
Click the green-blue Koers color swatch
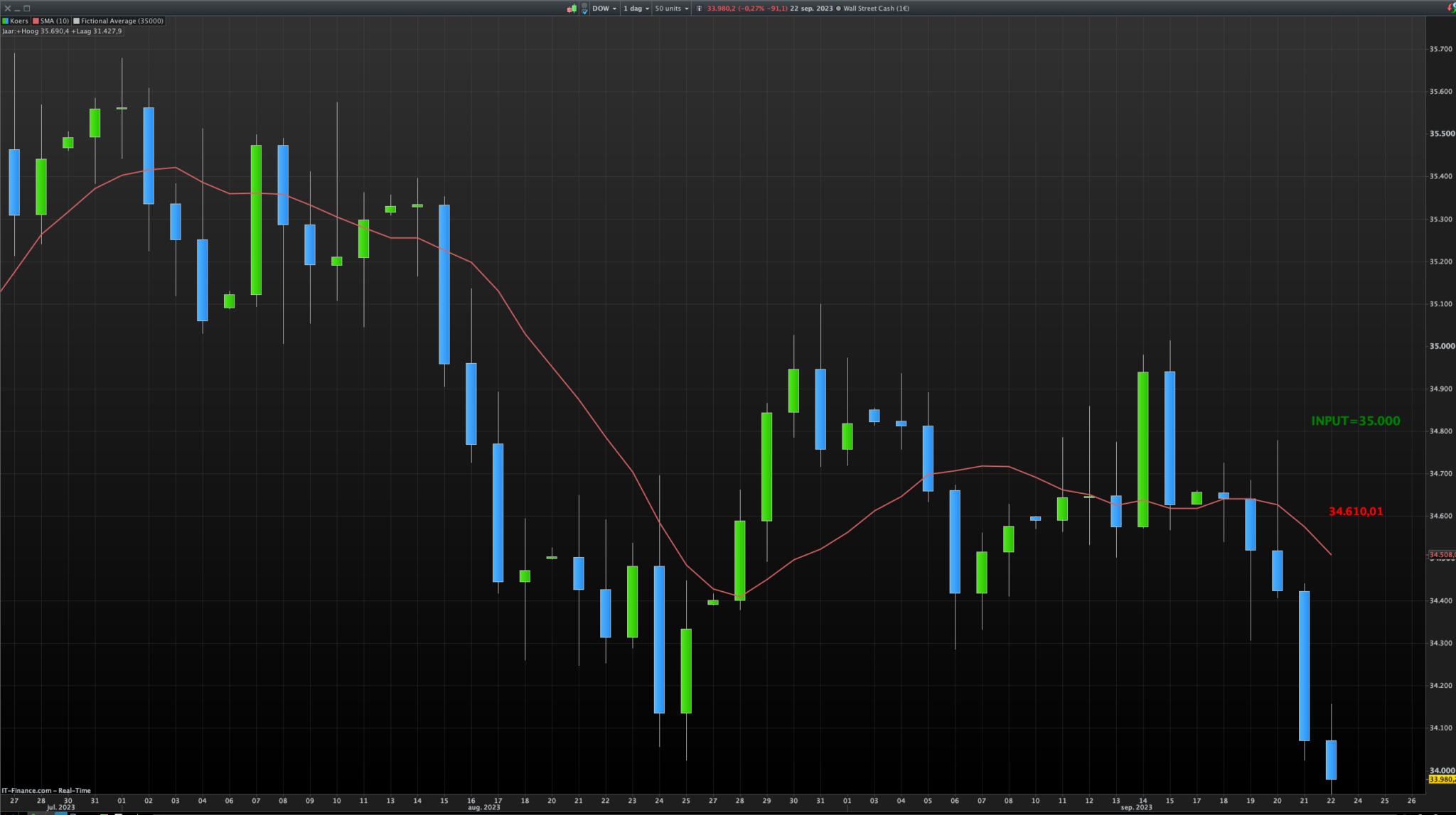(x=6, y=21)
